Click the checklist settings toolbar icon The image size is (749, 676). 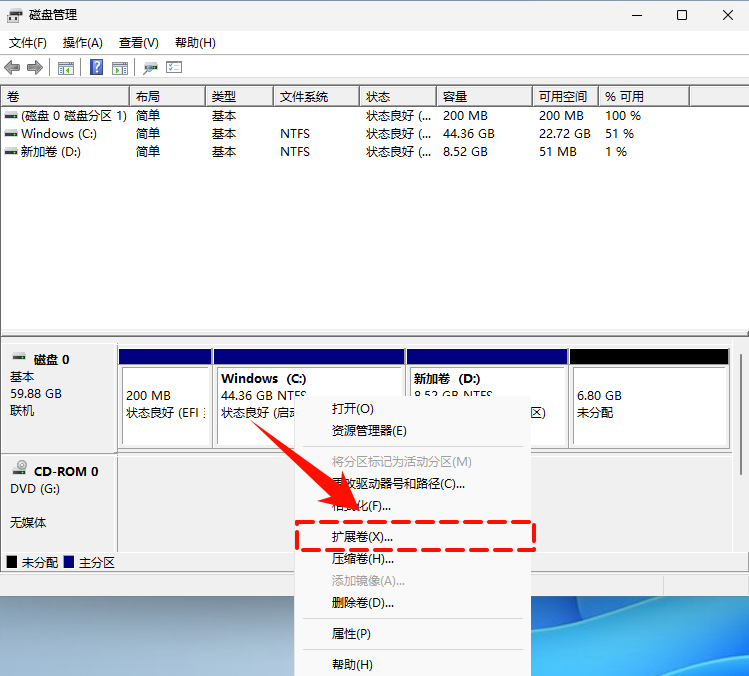point(174,68)
